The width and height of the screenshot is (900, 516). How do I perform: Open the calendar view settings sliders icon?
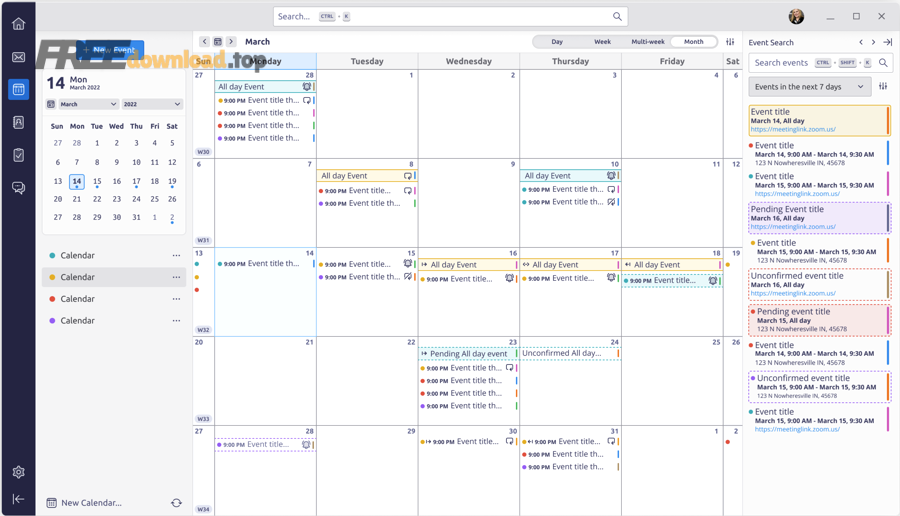coord(730,41)
